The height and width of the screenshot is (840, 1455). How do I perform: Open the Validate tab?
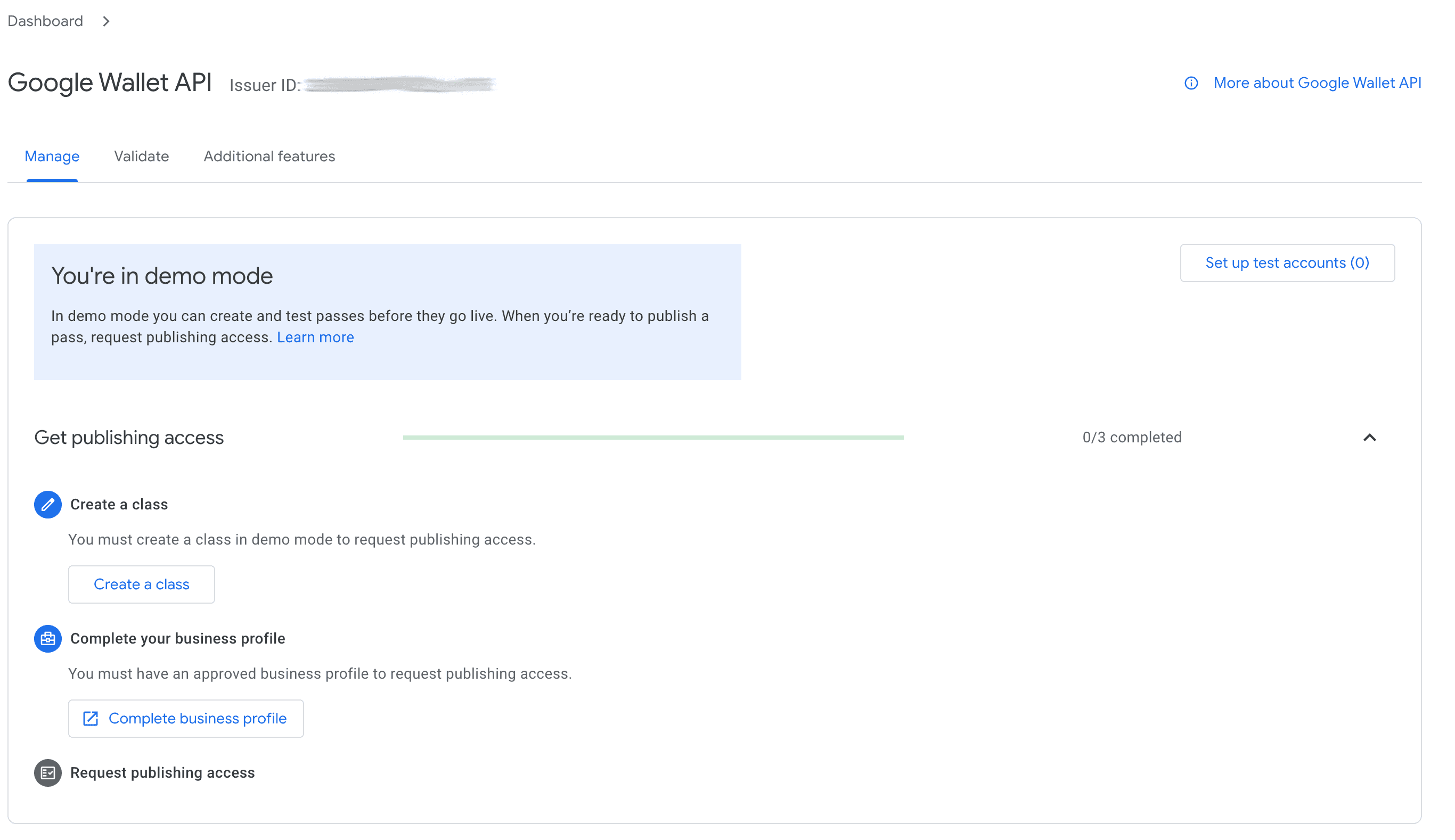pos(142,157)
